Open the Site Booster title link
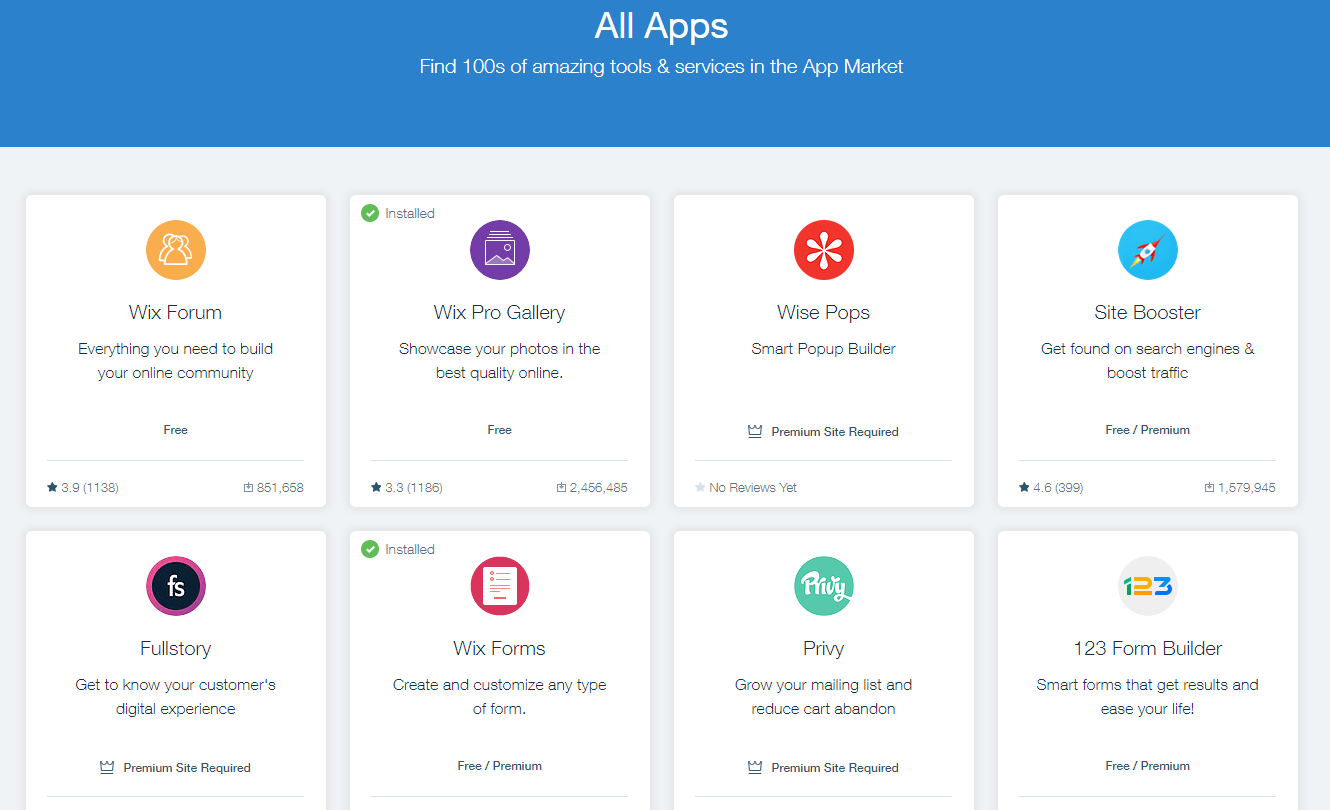This screenshot has height=810, width=1330. click(1148, 312)
